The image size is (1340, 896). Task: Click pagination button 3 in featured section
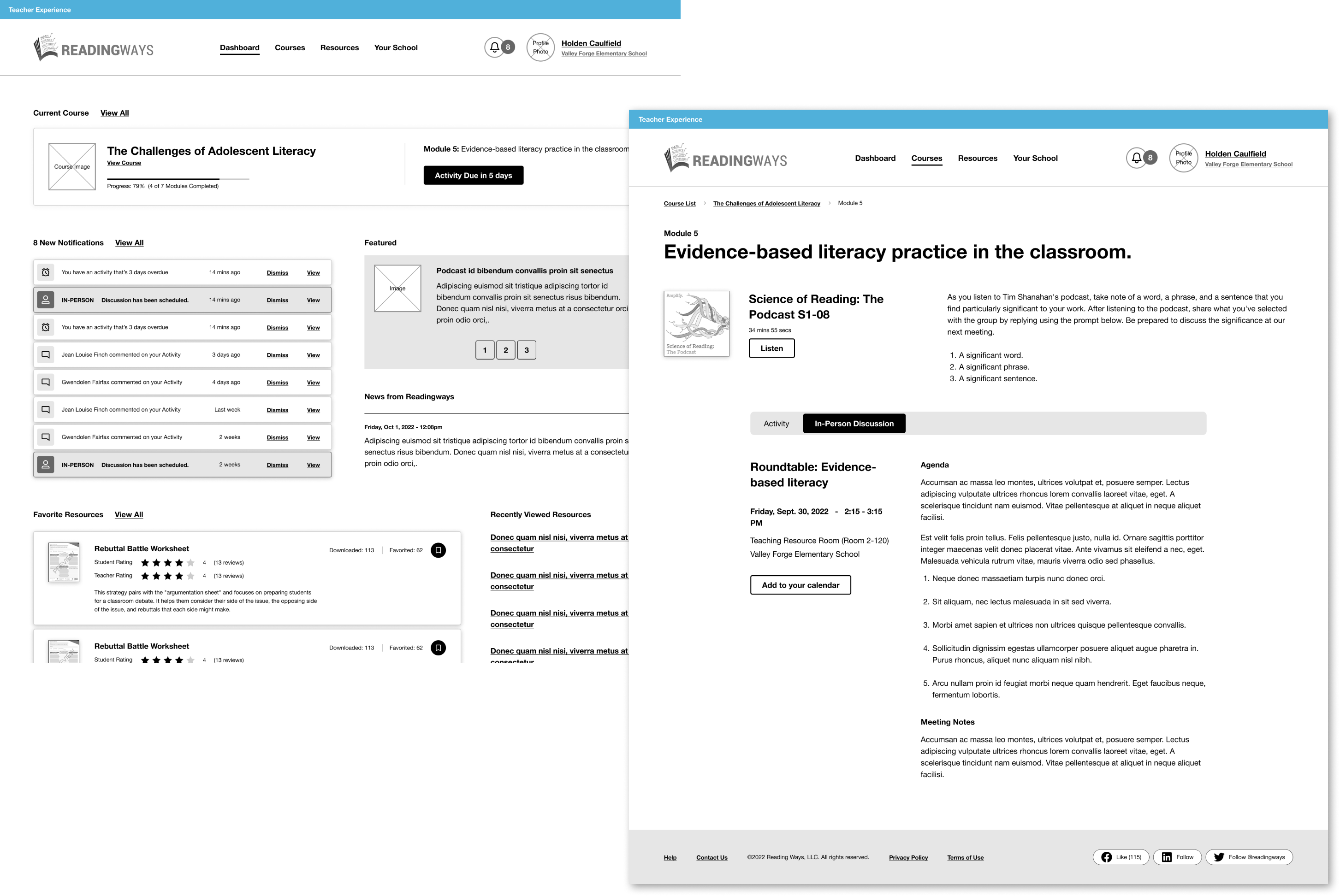click(x=526, y=350)
